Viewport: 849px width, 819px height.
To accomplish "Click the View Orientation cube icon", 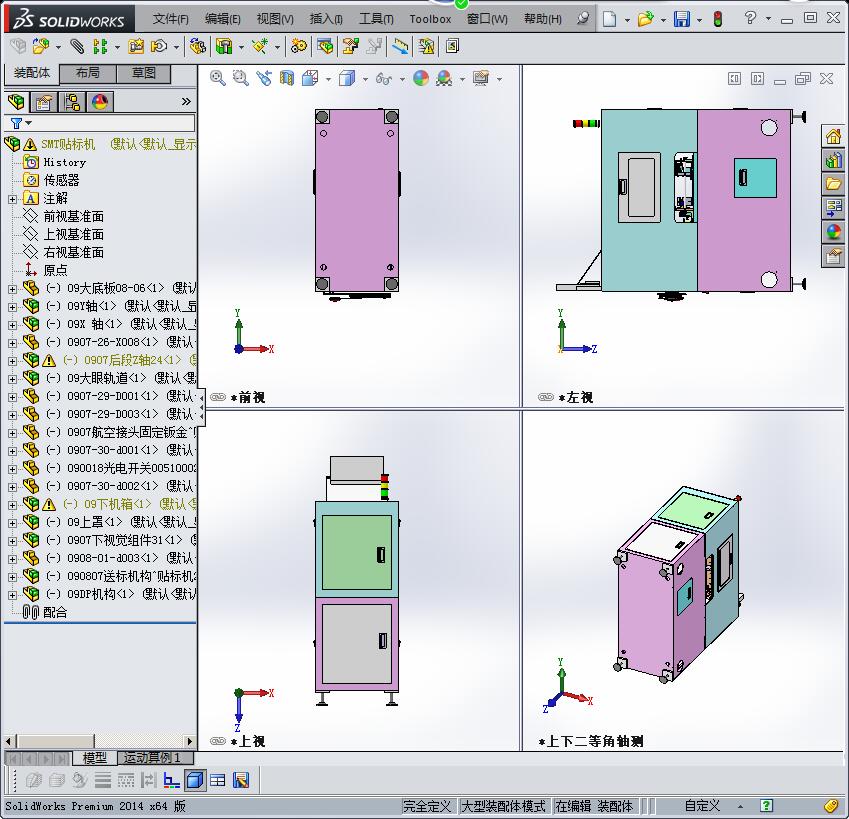I will pos(310,78).
